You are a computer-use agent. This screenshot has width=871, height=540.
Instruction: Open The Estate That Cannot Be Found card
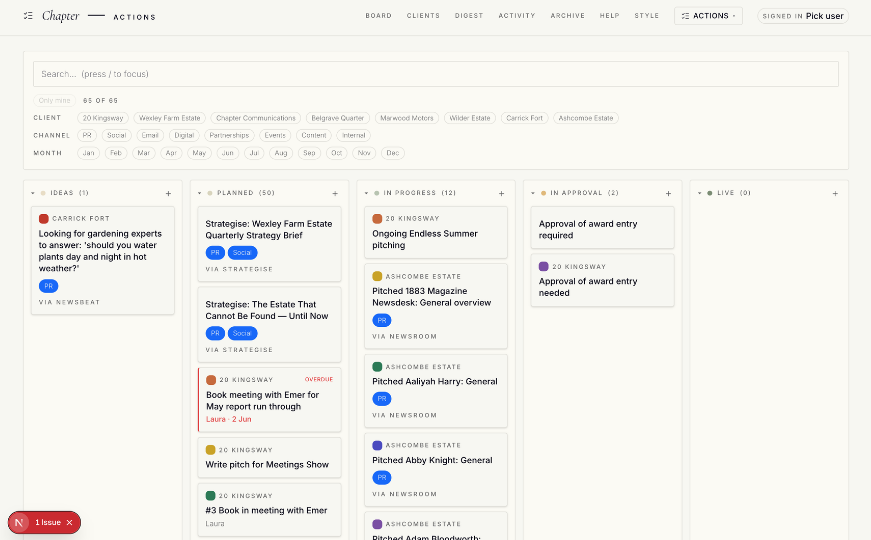point(269,324)
